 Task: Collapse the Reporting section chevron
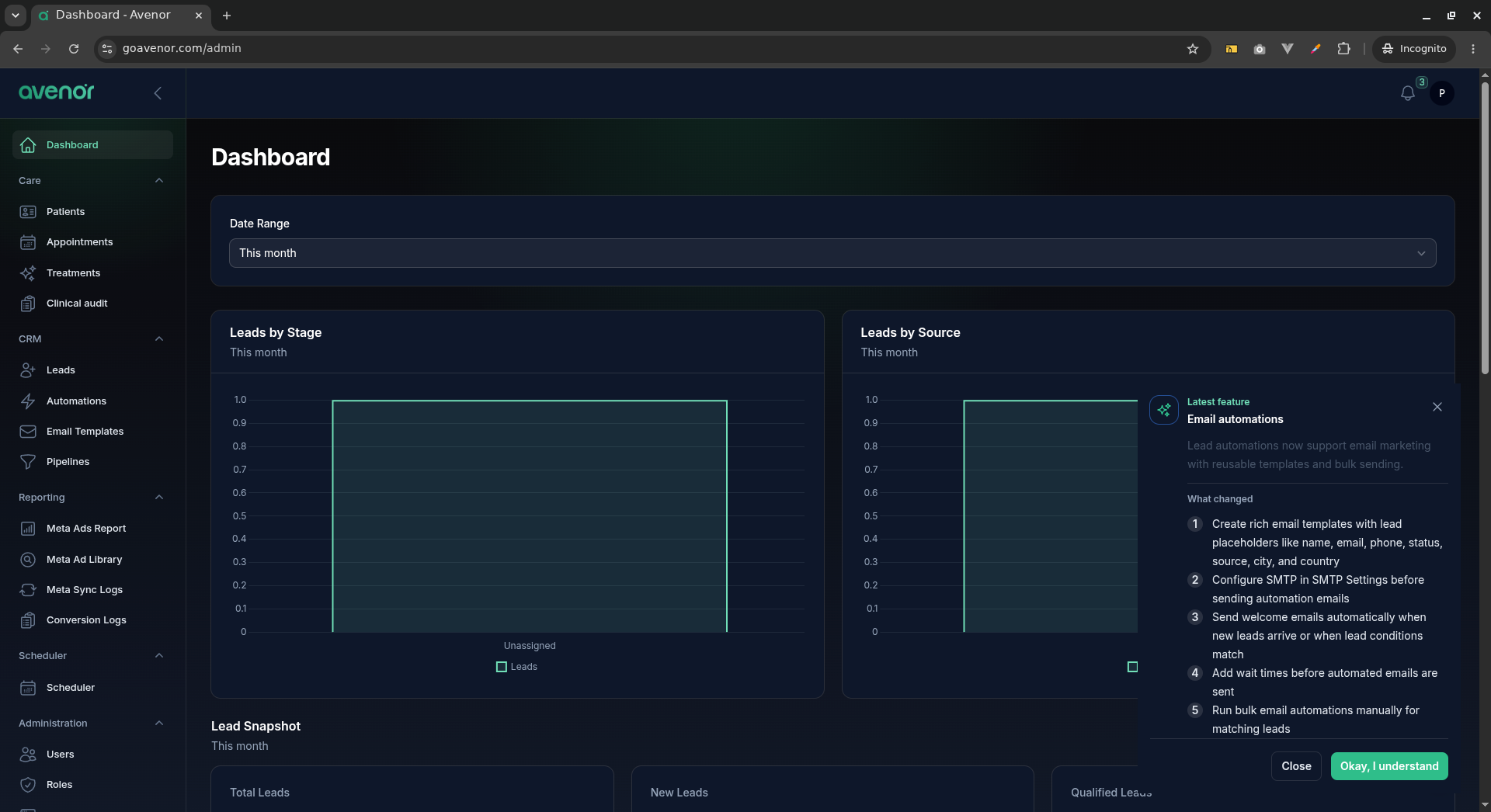pyautogui.click(x=159, y=498)
